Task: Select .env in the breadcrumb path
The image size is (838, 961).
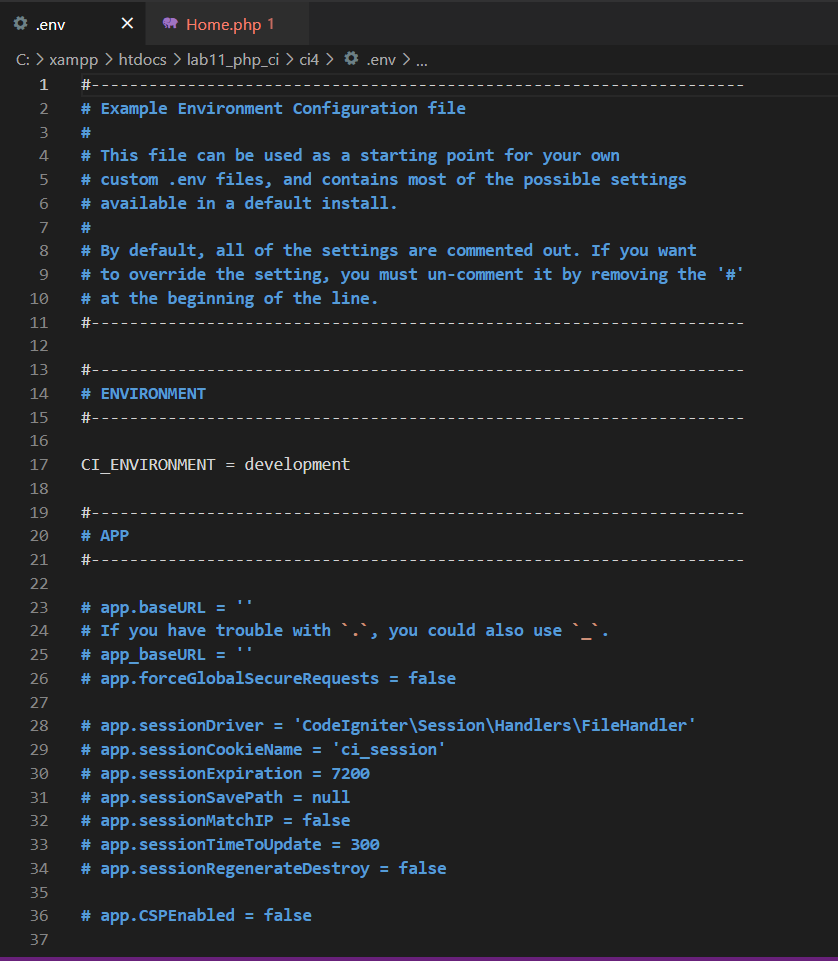Action: pos(383,59)
